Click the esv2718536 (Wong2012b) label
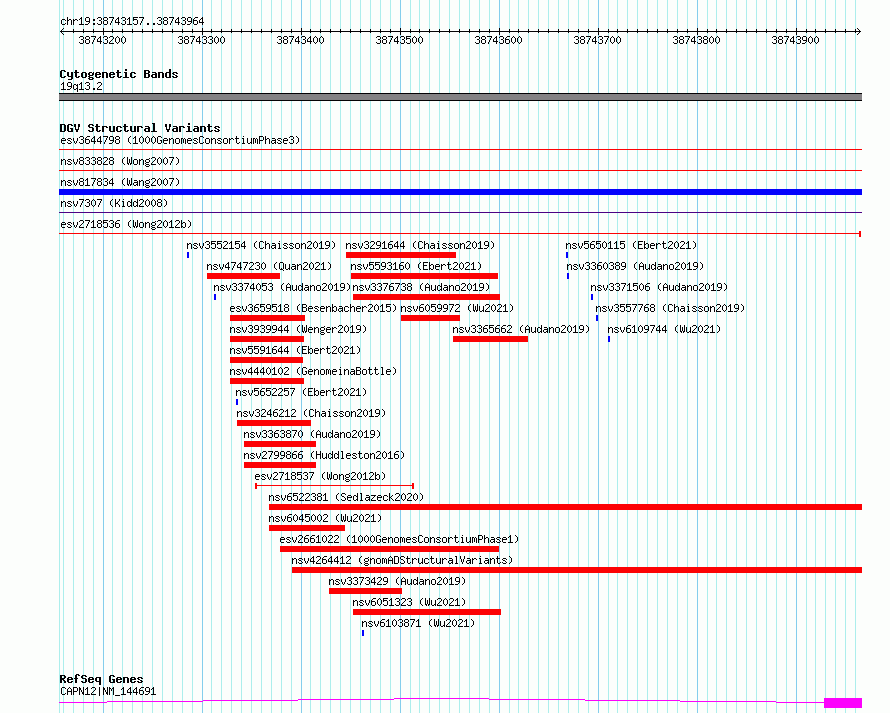890x713 pixels. 126,224
